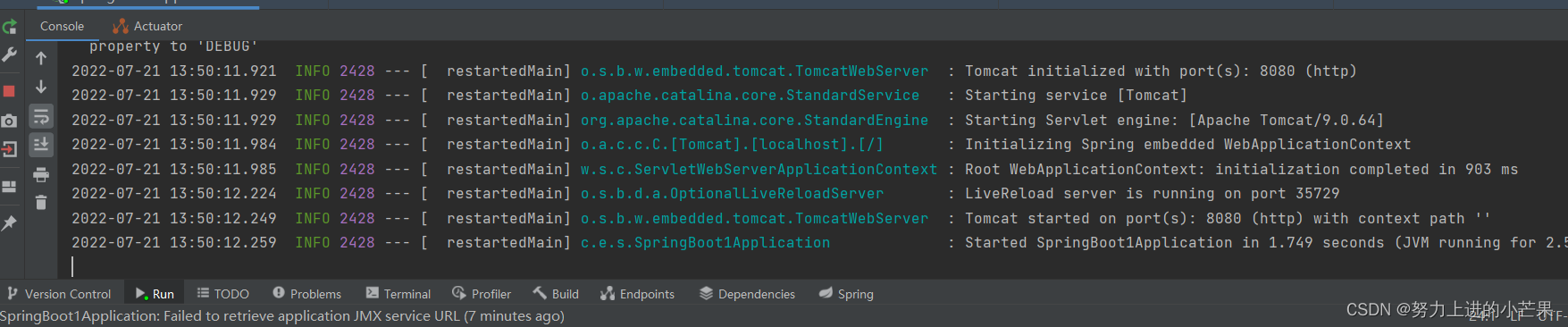Viewport: 1568px width, 327px height.
Task: Clear all console output with the trash icon
Action: coord(41,203)
